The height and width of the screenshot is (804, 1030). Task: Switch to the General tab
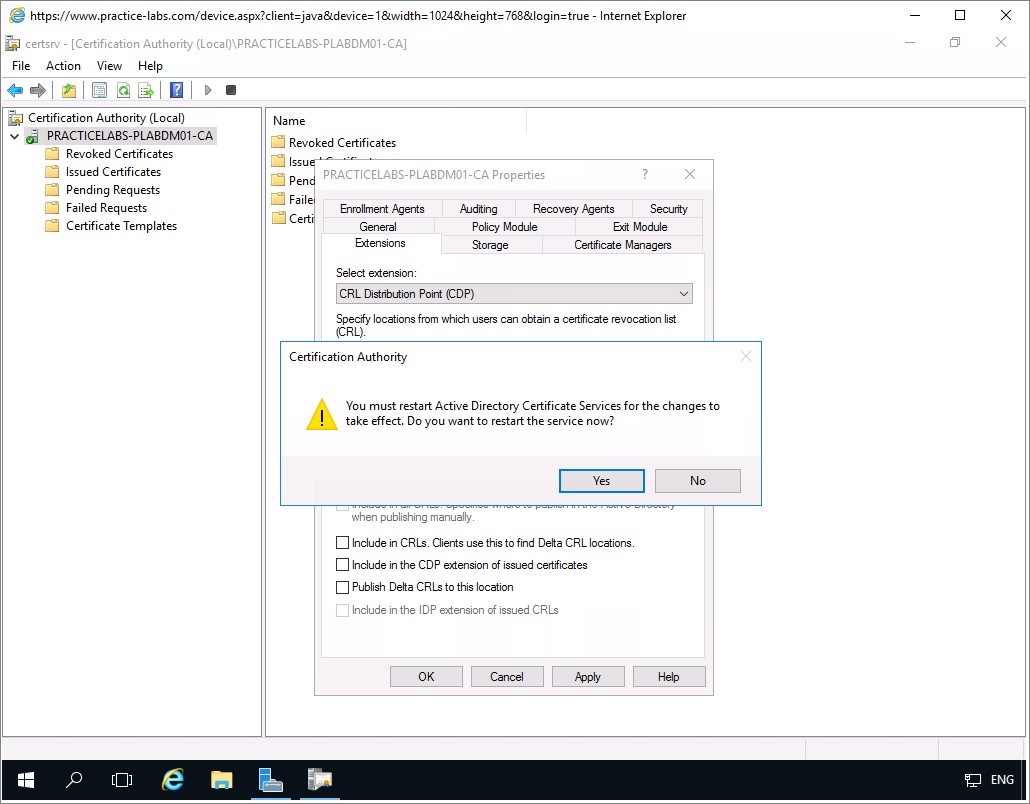[378, 227]
